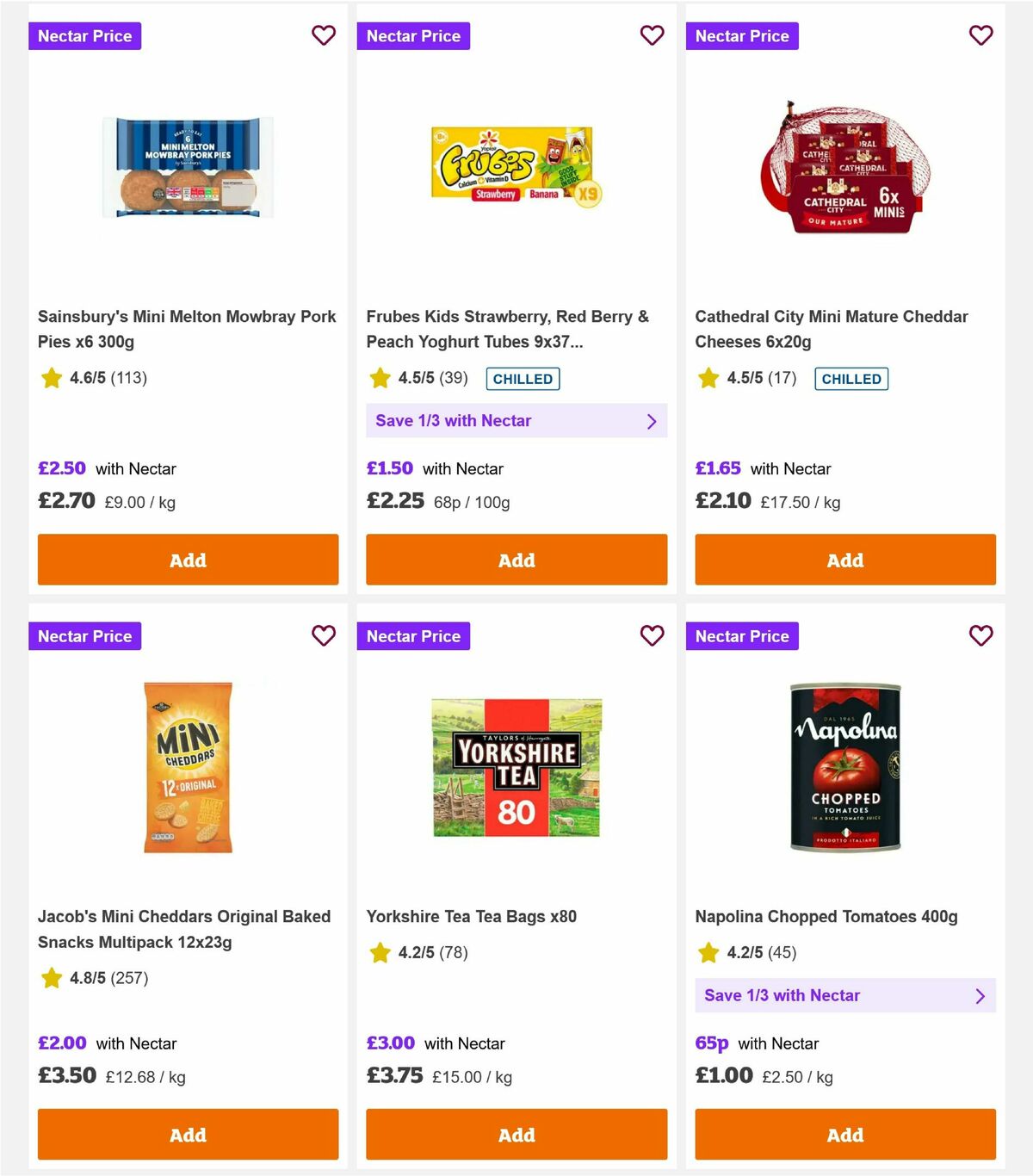
Task: Favourite the Napolina Chopped Tomatoes
Action: [980, 636]
